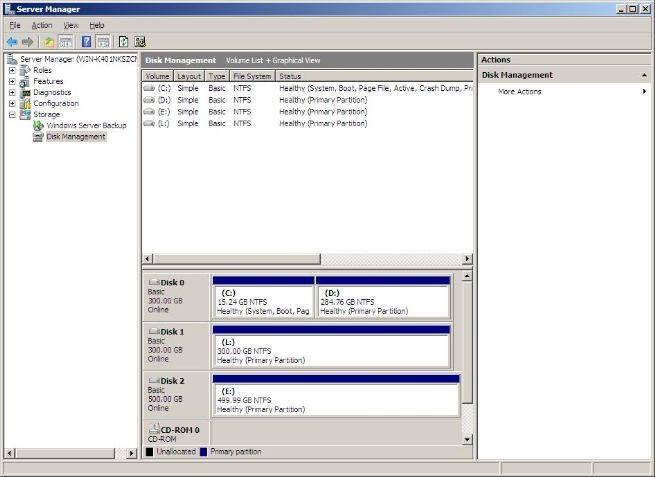The height and width of the screenshot is (477, 655).
Task: Click the Settings toolbar icon after Refresh
Action: pos(140,42)
